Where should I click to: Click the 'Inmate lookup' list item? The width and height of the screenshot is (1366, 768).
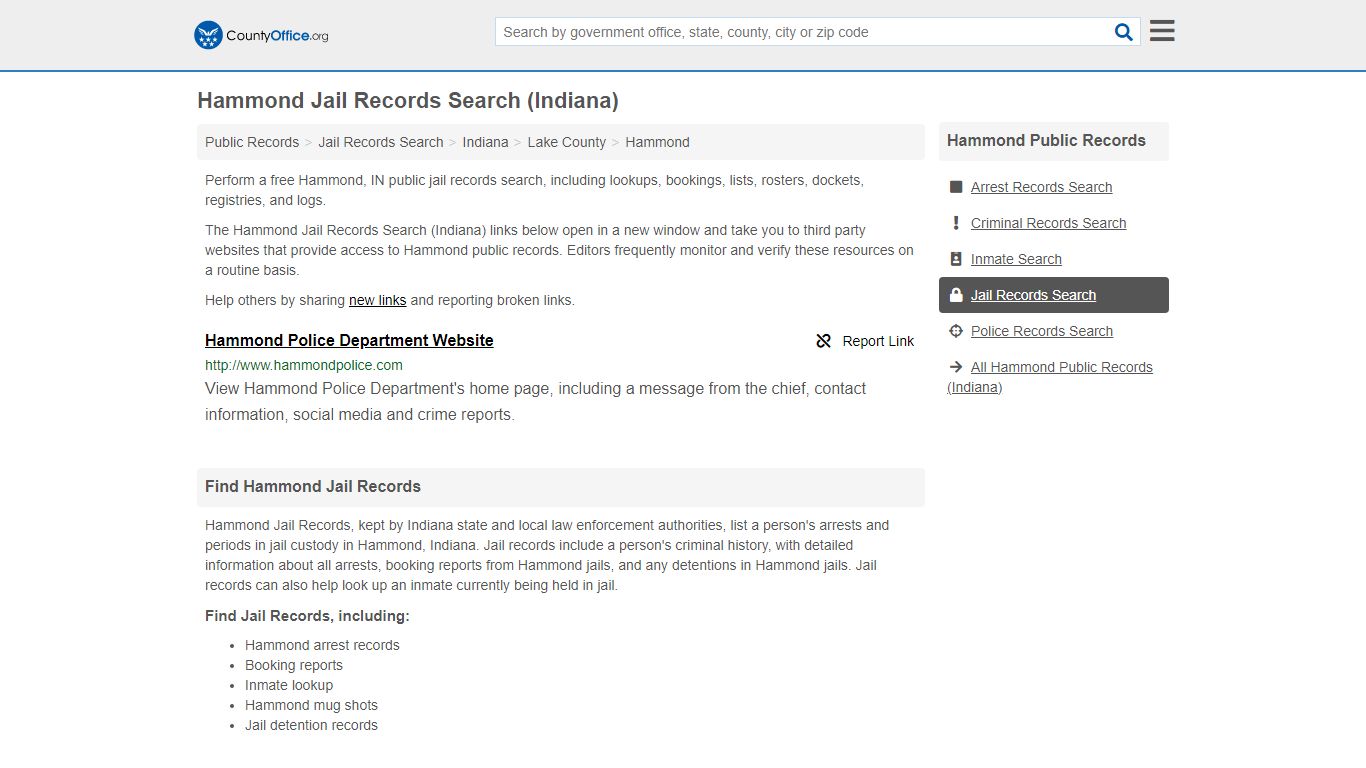pos(289,685)
